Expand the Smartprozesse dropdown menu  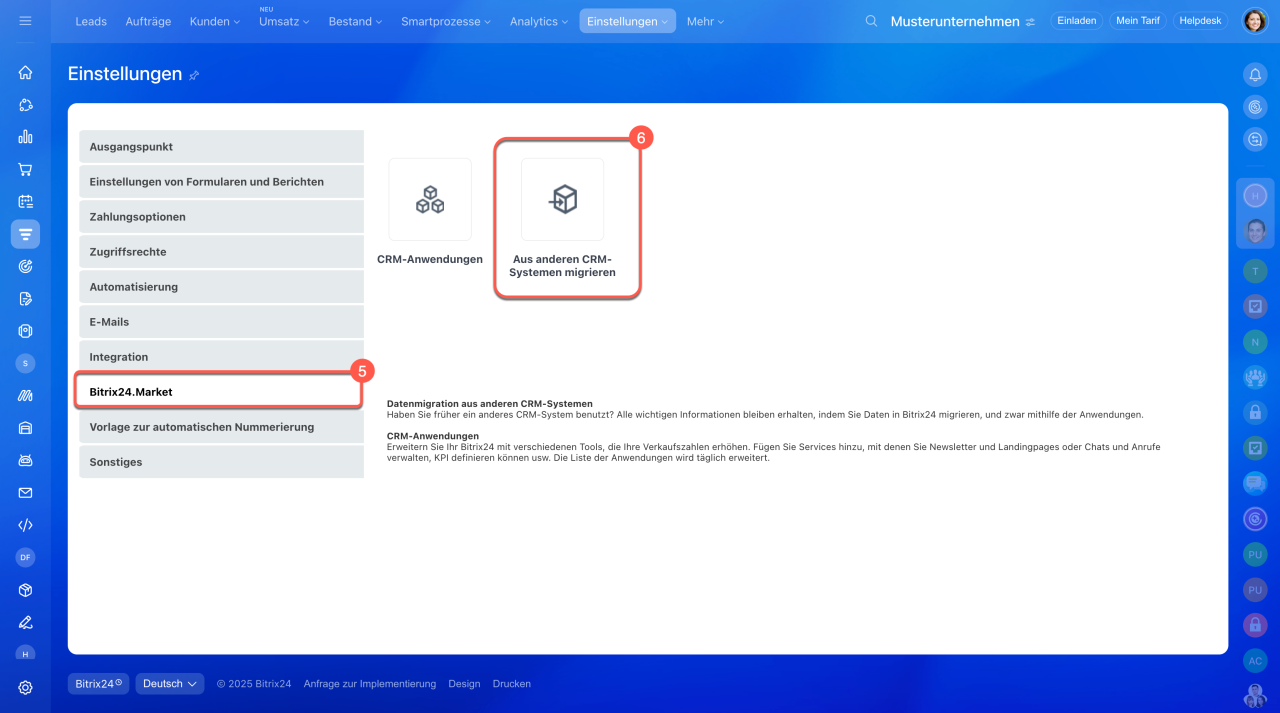click(x=447, y=21)
